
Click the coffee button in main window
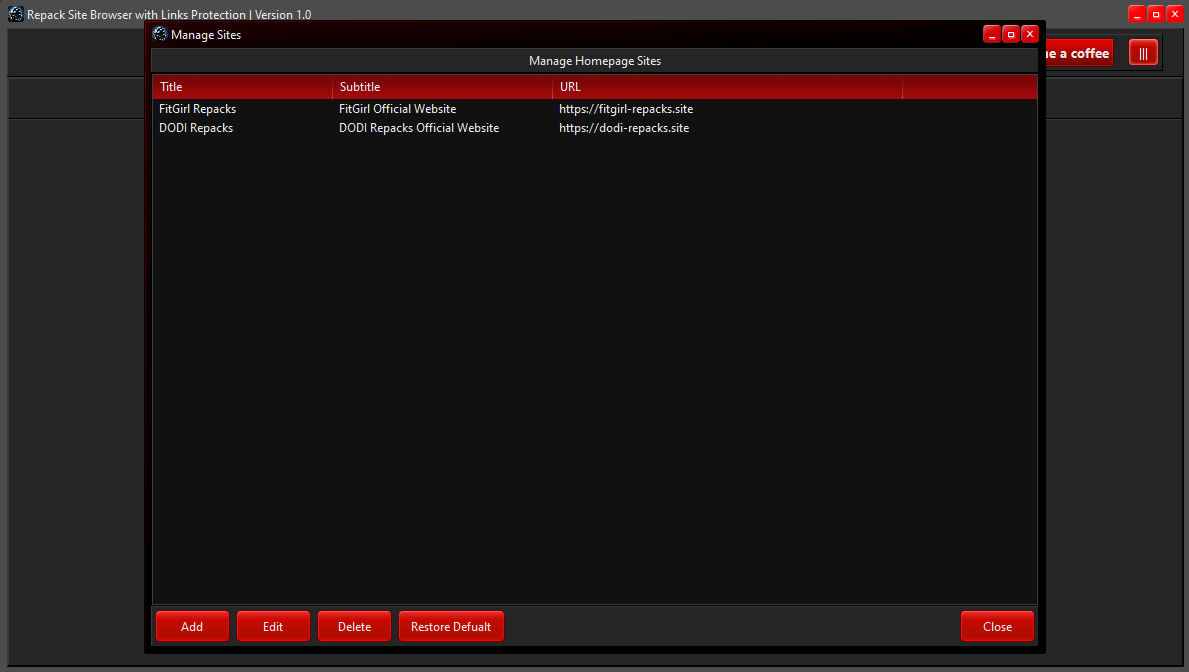pos(1080,53)
